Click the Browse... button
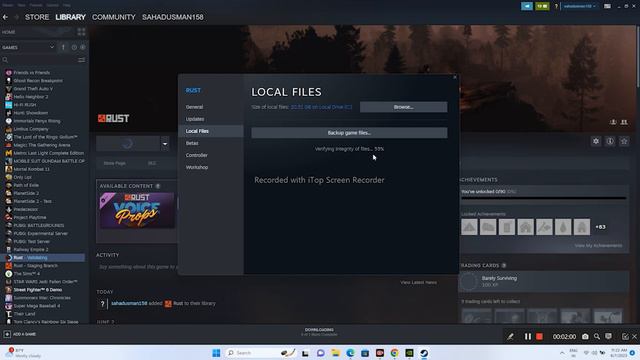Viewport: 640px width, 360px height. click(403, 107)
